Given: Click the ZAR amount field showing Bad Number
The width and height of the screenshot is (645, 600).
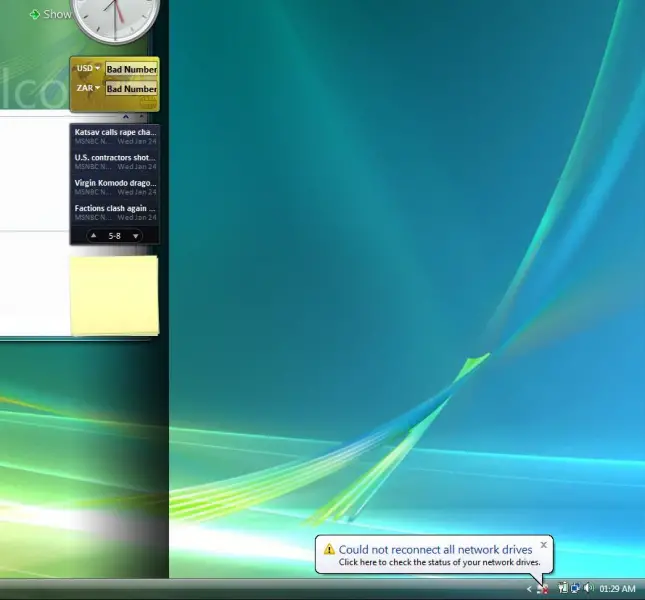Looking at the screenshot, I should point(131,89).
